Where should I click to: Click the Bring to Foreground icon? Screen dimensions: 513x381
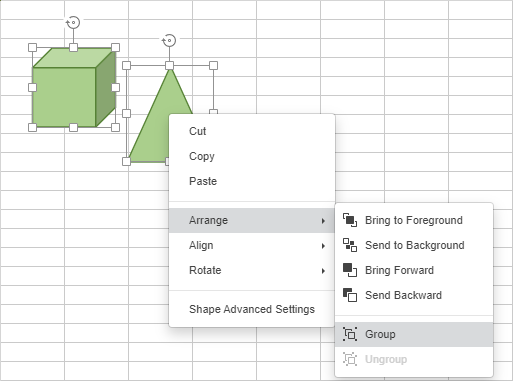[350, 220]
